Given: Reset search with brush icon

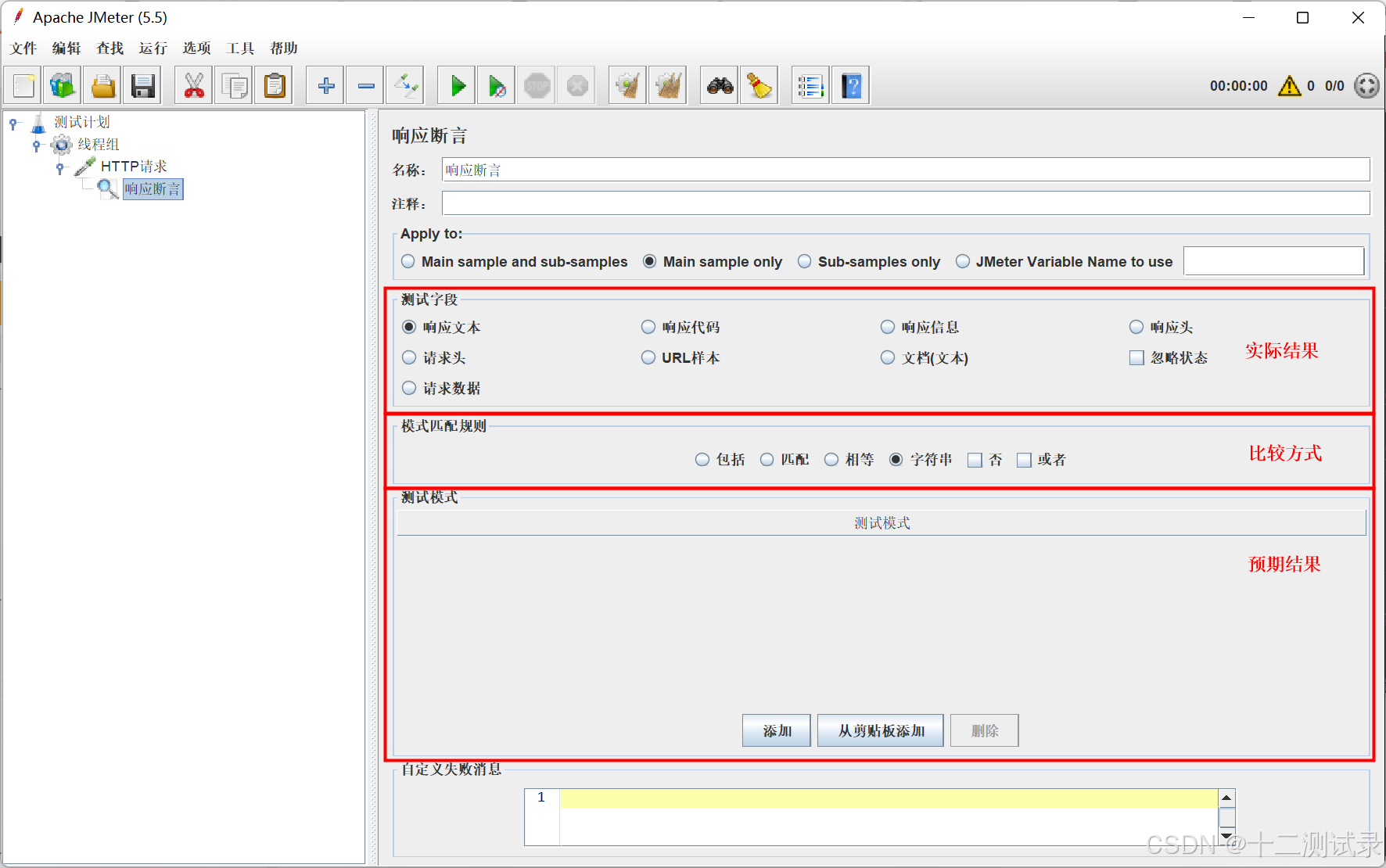Looking at the screenshot, I should [x=759, y=85].
